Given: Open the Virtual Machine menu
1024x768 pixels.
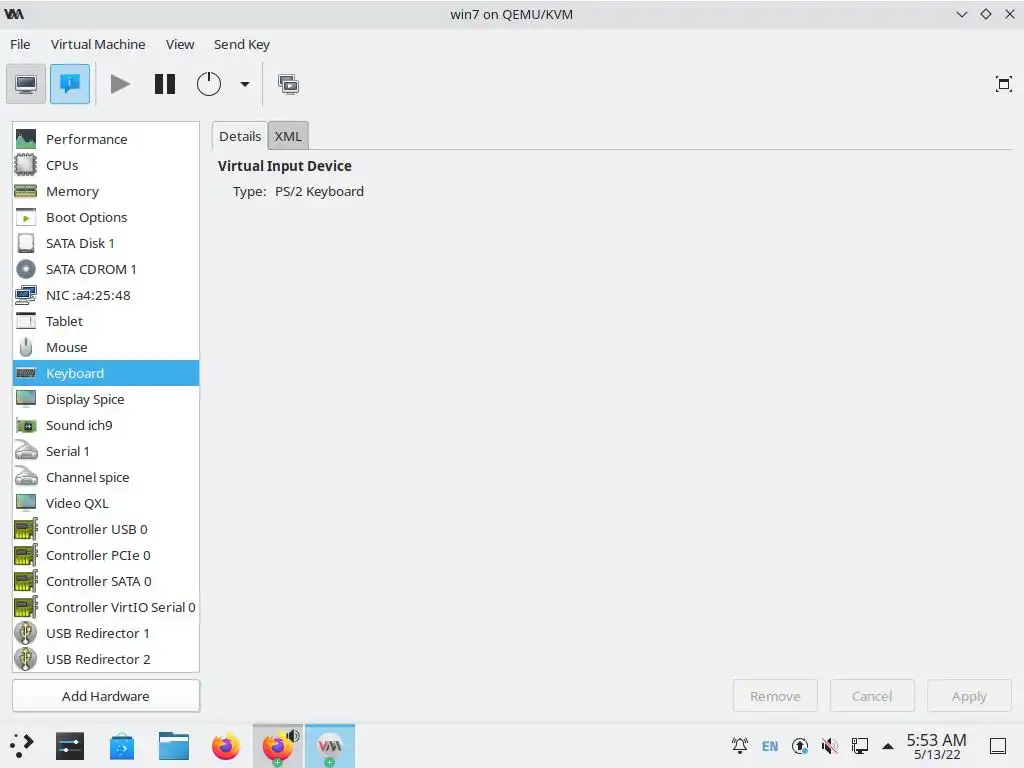Looking at the screenshot, I should (x=98, y=44).
